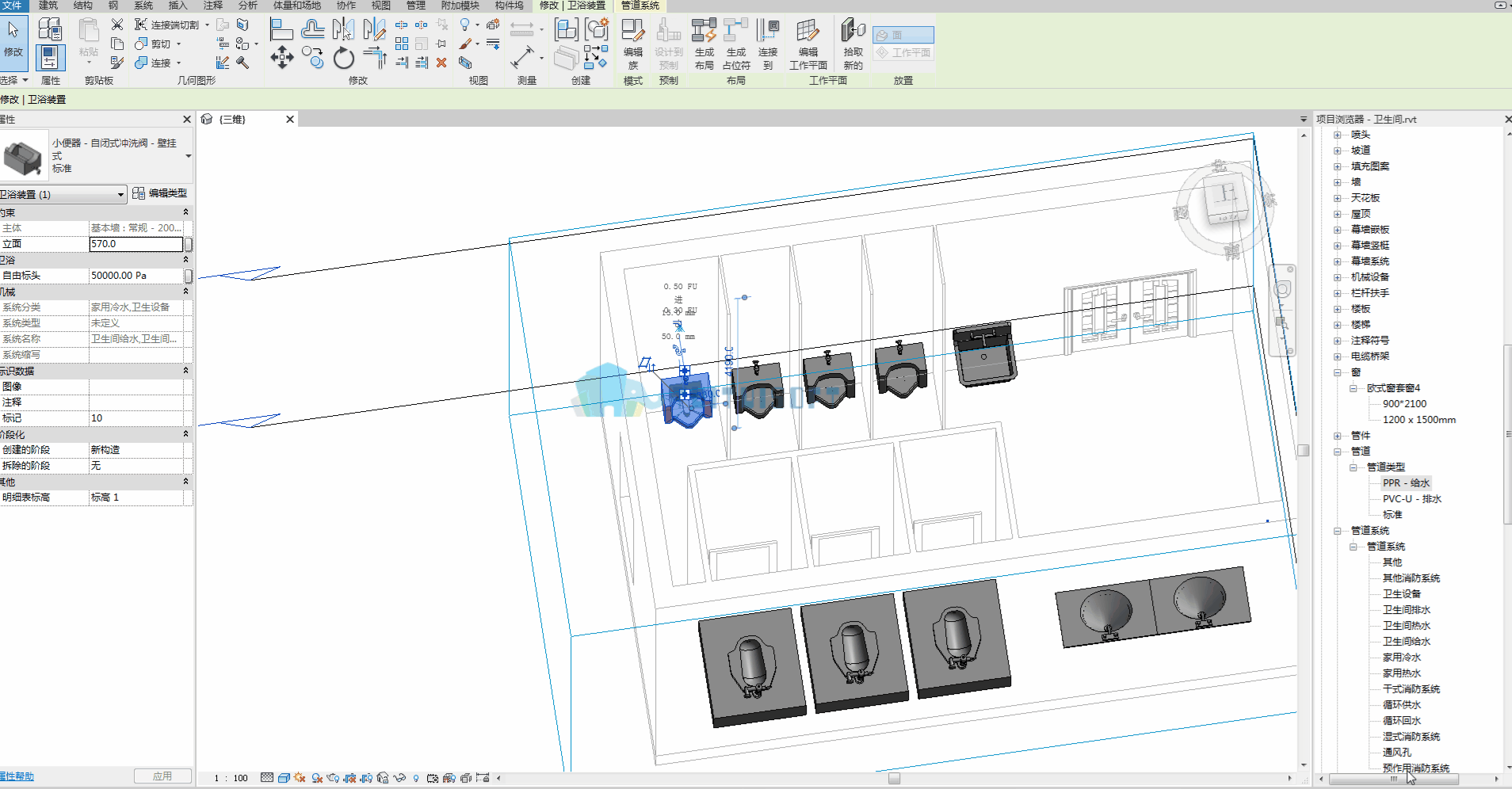Select Mirror - Draw Axis tool
This screenshot has width=1512, height=789.
tap(373, 30)
